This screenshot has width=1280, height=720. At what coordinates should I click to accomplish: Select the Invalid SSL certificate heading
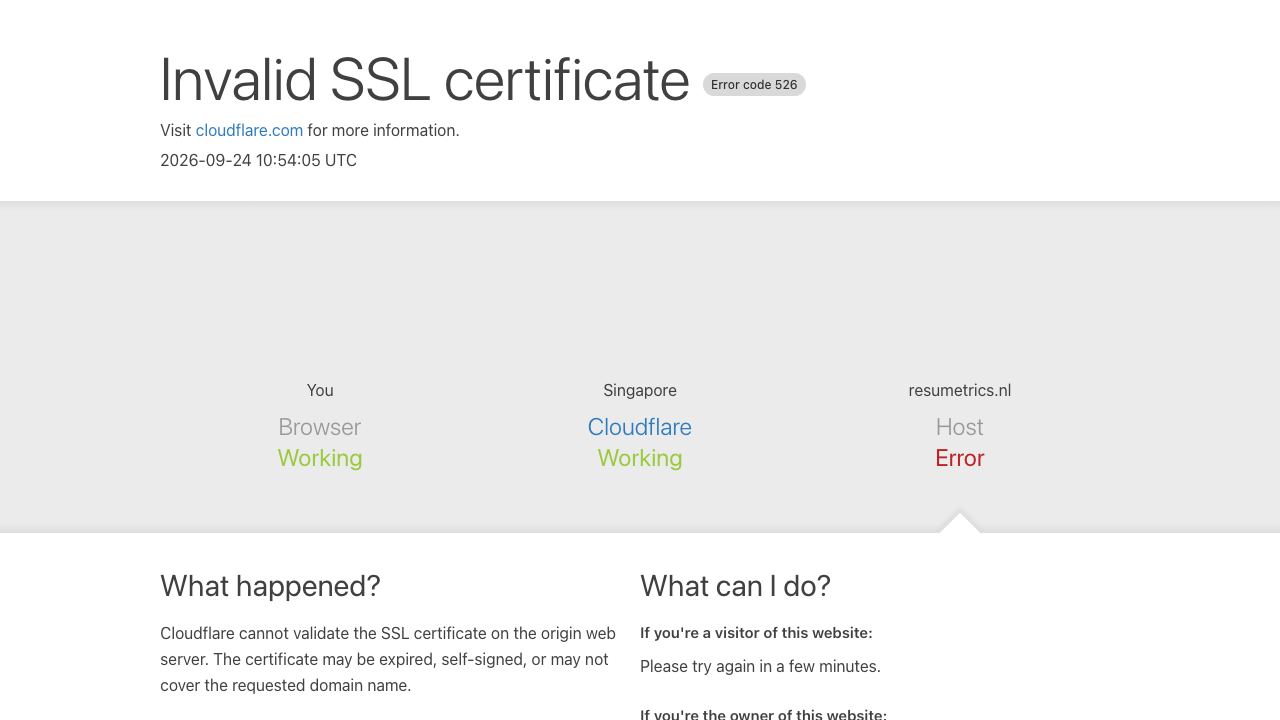(425, 80)
